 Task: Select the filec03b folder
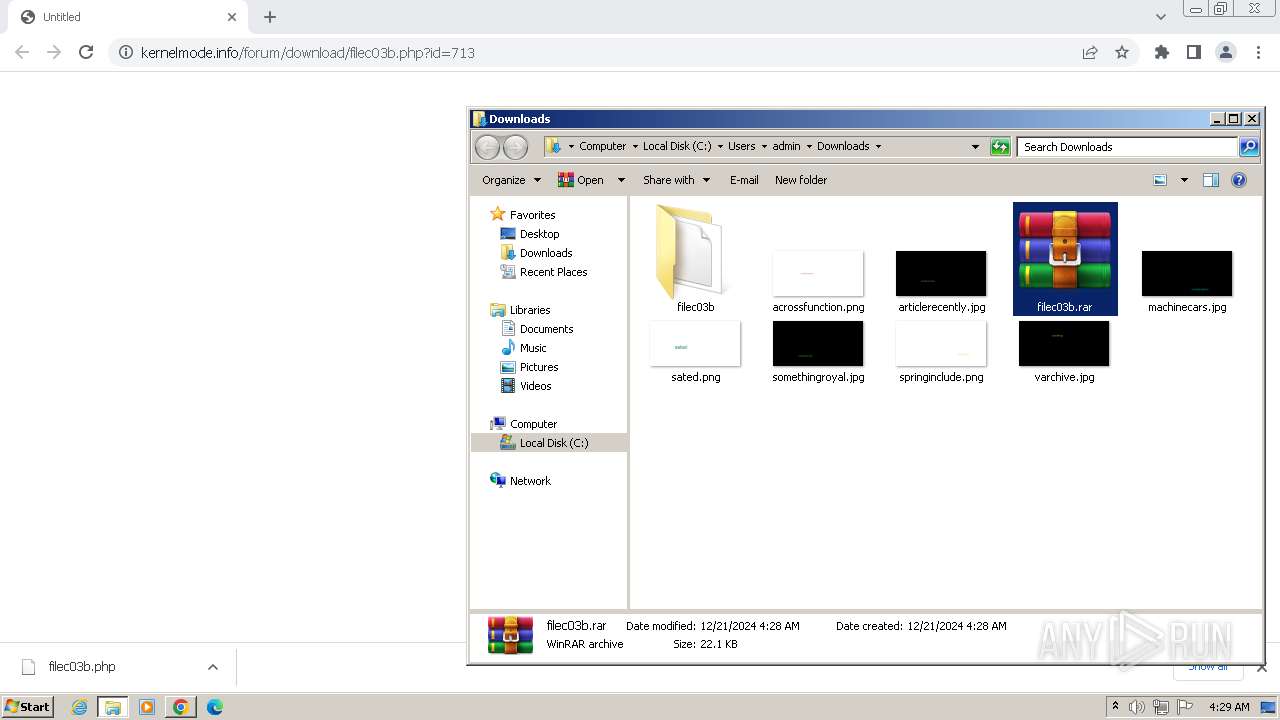(695, 259)
